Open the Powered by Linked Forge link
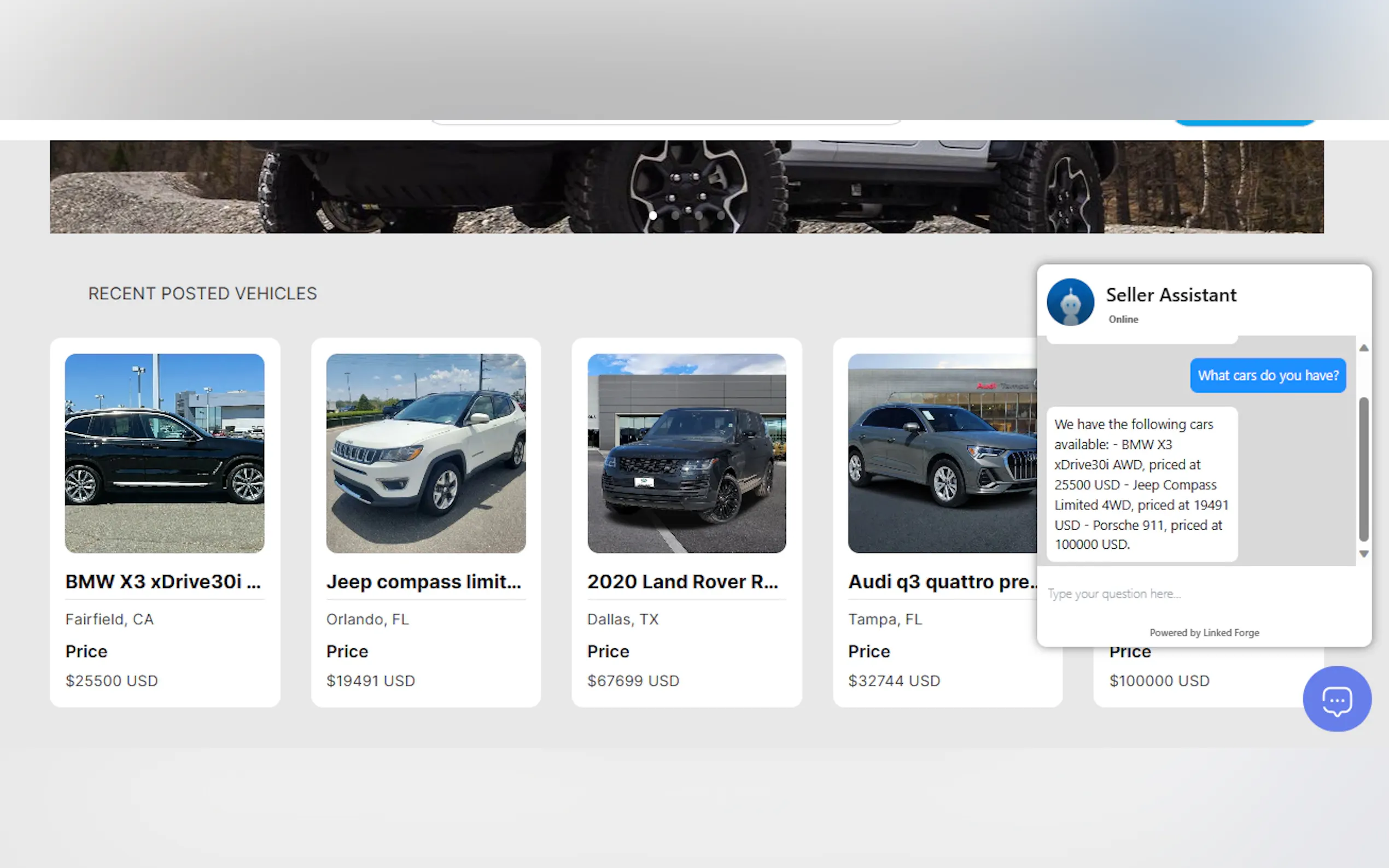Screen dimensions: 1389x868 1204,632
